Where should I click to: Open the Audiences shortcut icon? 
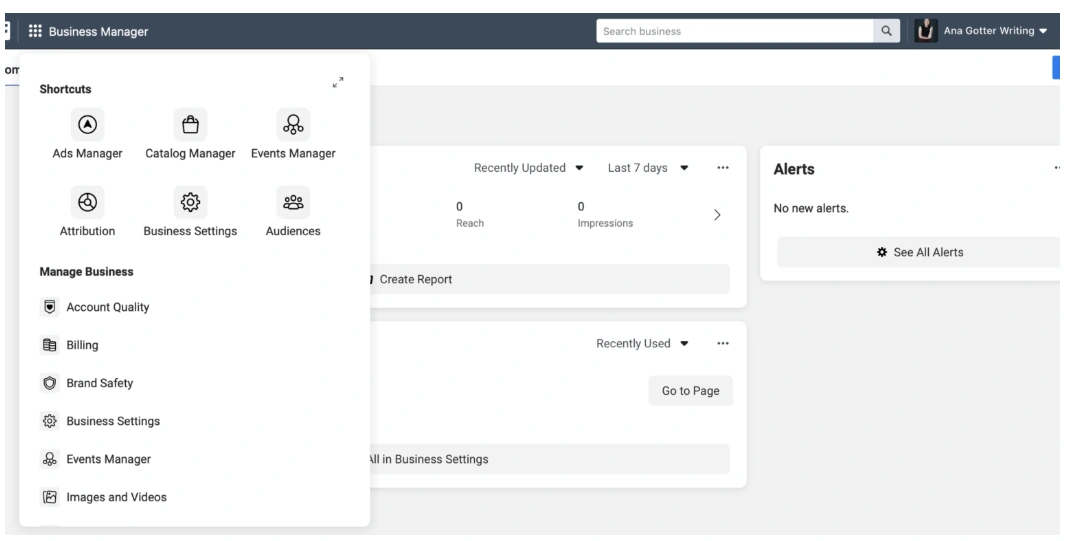(x=293, y=202)
